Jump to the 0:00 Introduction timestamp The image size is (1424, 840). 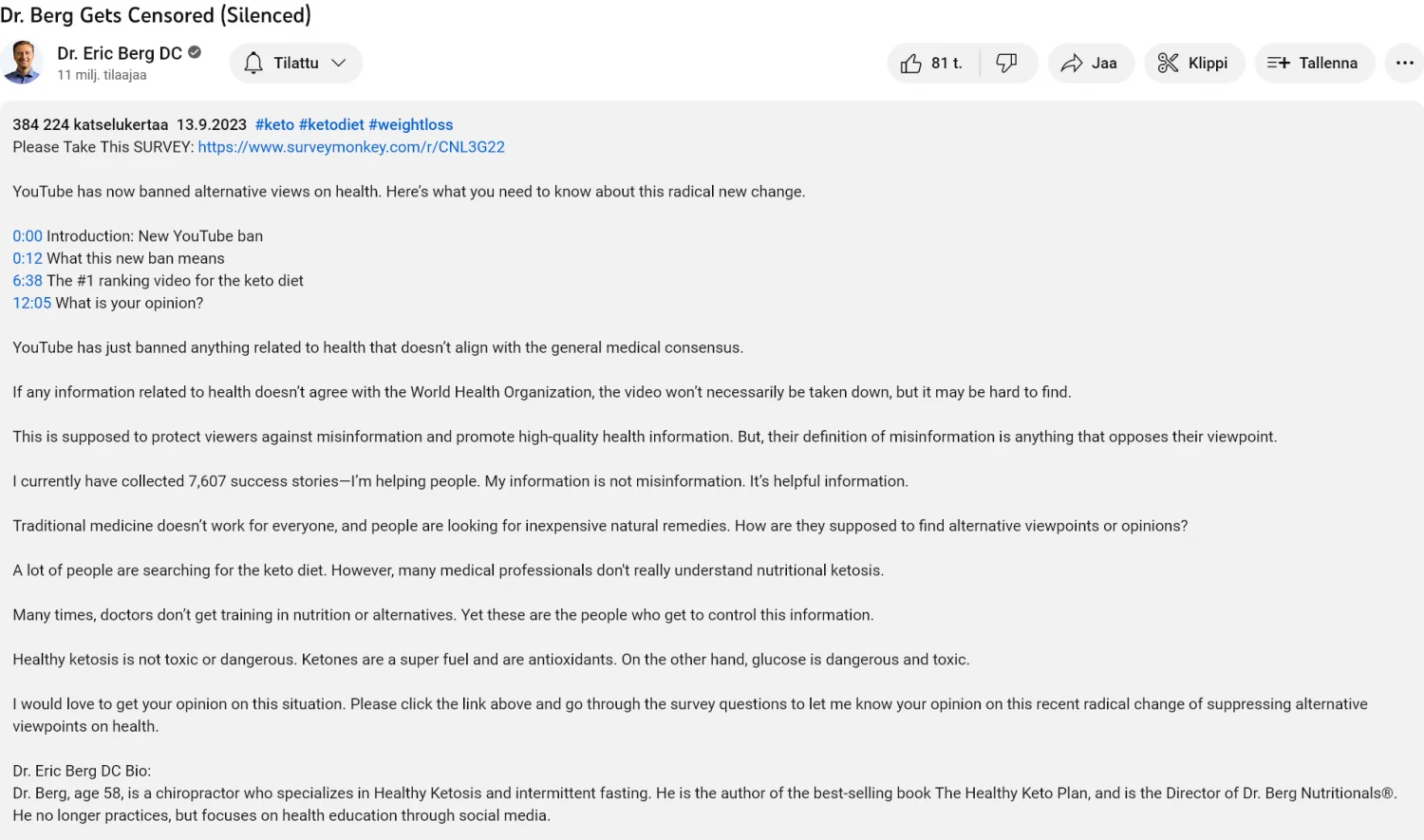28,236
